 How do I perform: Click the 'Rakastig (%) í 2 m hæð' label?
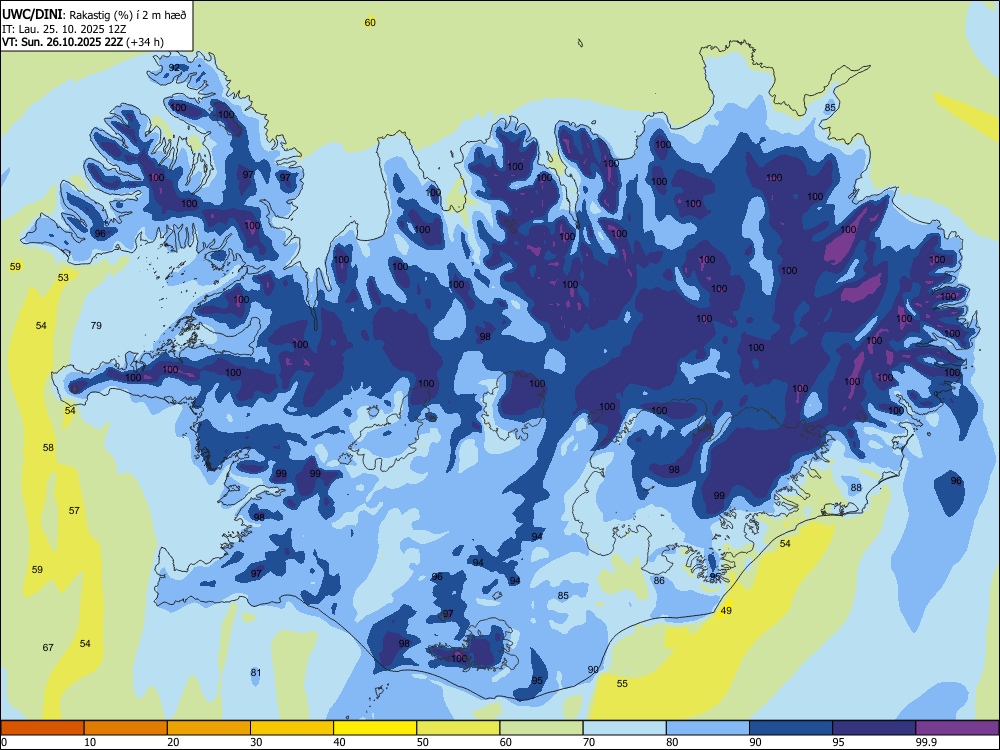(128, 15)
